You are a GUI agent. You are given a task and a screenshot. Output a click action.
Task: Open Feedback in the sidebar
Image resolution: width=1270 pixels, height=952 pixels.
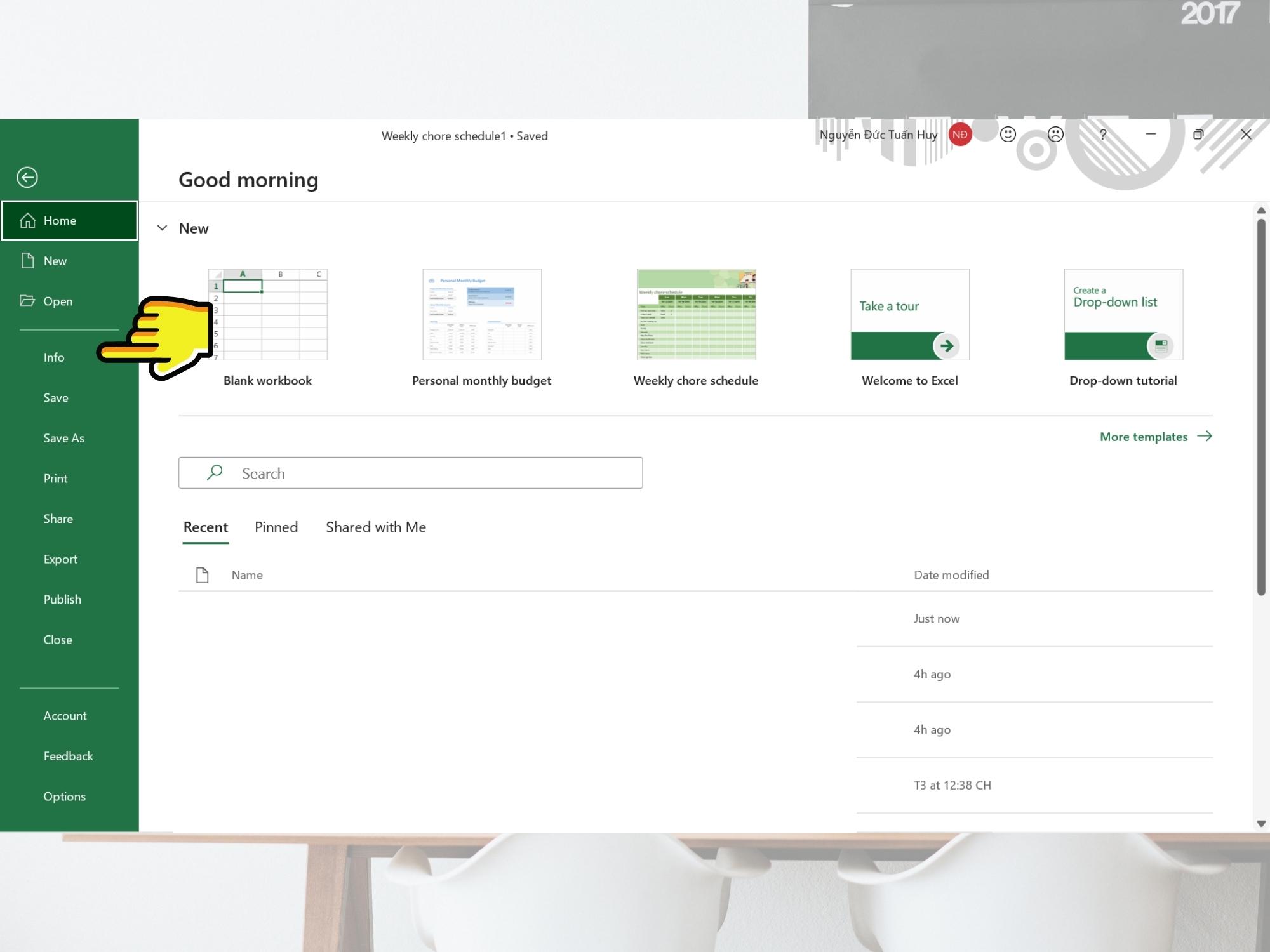[x=69, y=756]
